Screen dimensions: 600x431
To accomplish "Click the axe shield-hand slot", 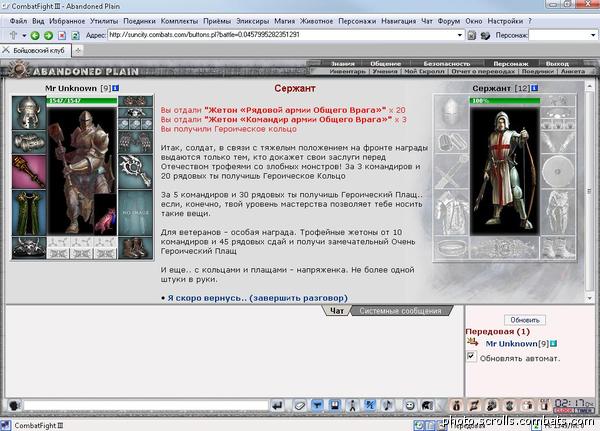I will [x=135, y=172].
